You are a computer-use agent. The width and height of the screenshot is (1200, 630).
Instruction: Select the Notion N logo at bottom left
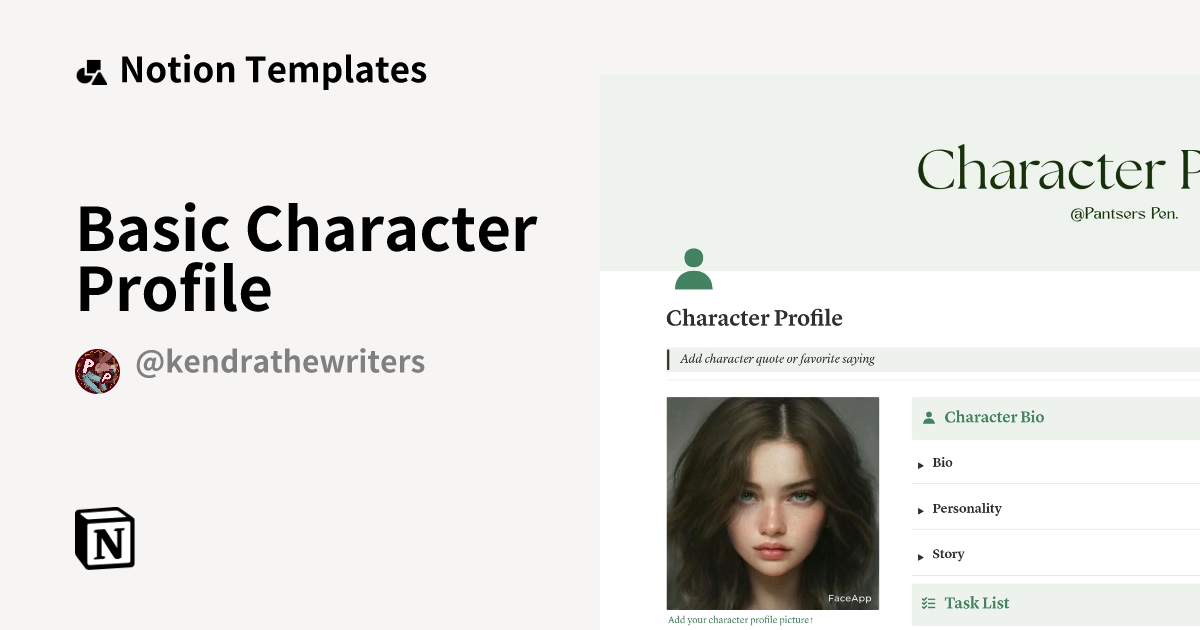pos(104,539)
